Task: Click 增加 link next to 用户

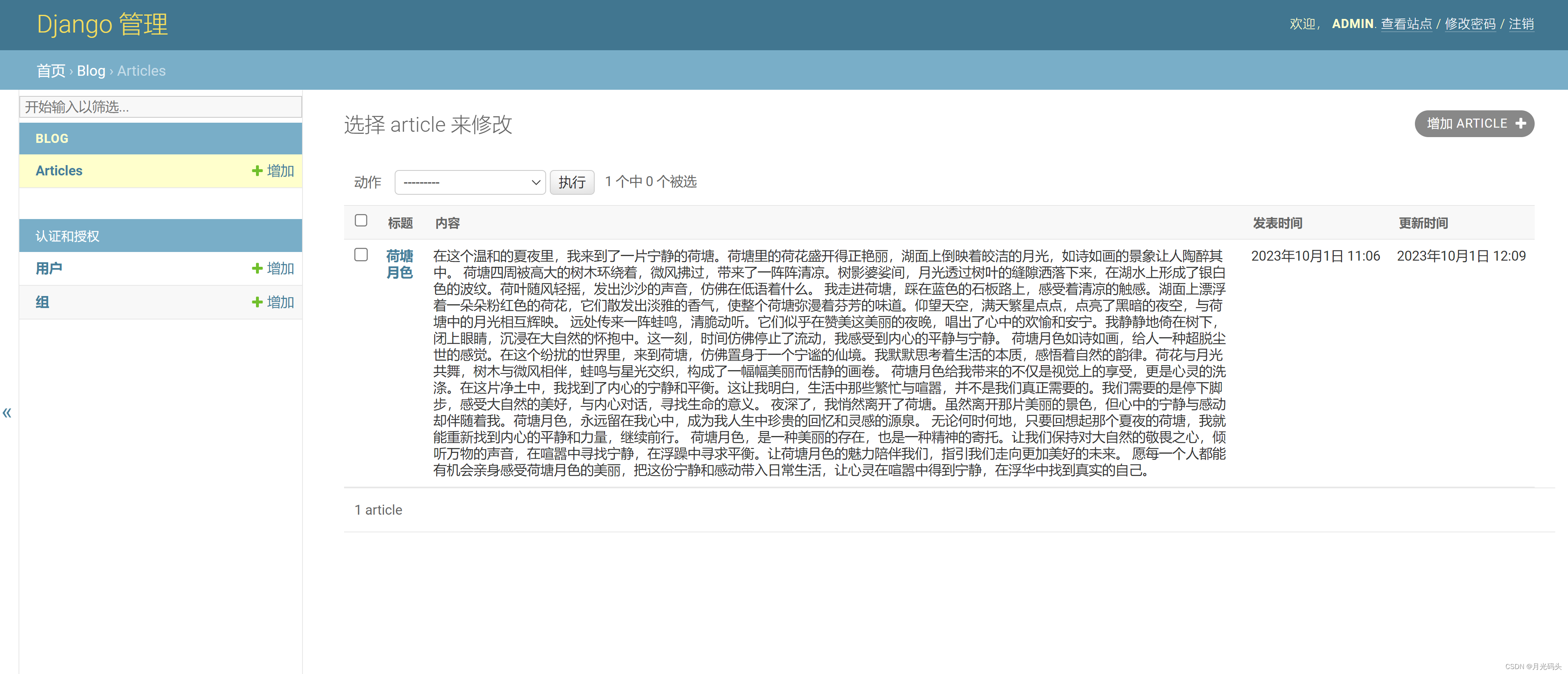Action: [280, 268]
